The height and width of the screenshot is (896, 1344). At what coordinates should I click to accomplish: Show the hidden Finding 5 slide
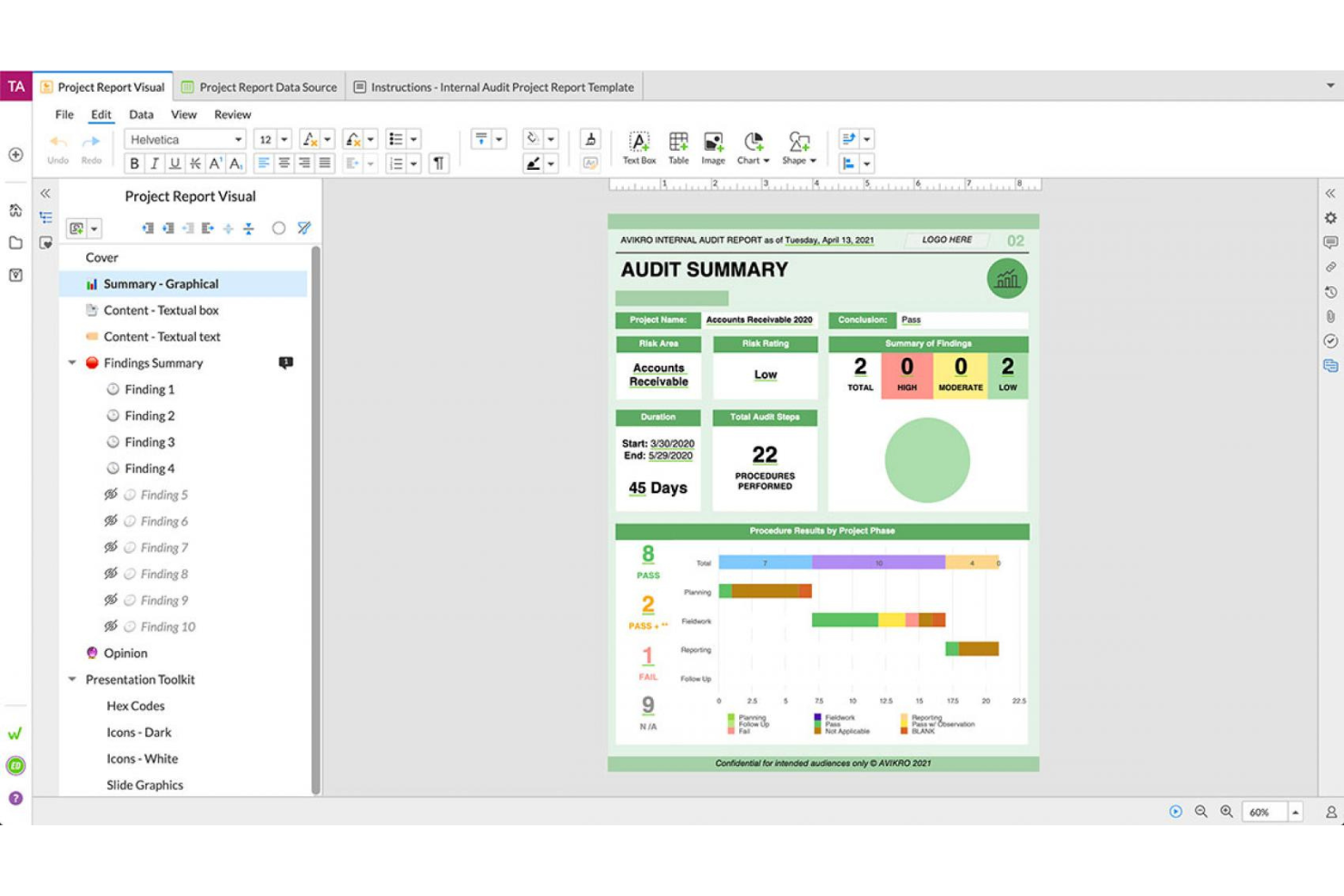tap(111, 495)
